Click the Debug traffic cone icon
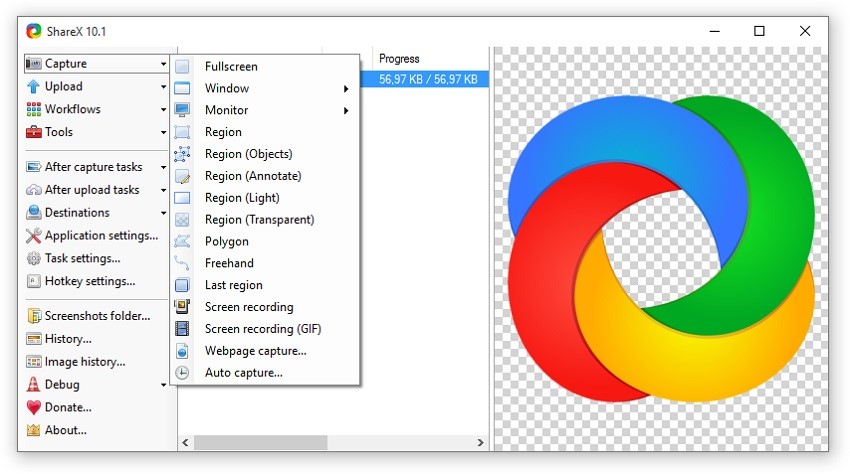Image resolution: width=850 pixels, height=474 pixels. [34, 385]
